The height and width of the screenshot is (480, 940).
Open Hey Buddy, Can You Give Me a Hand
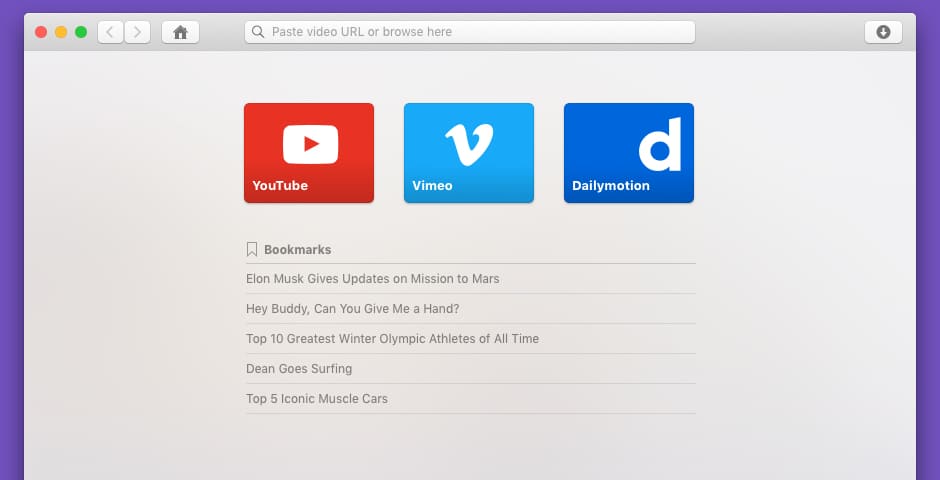352,309
